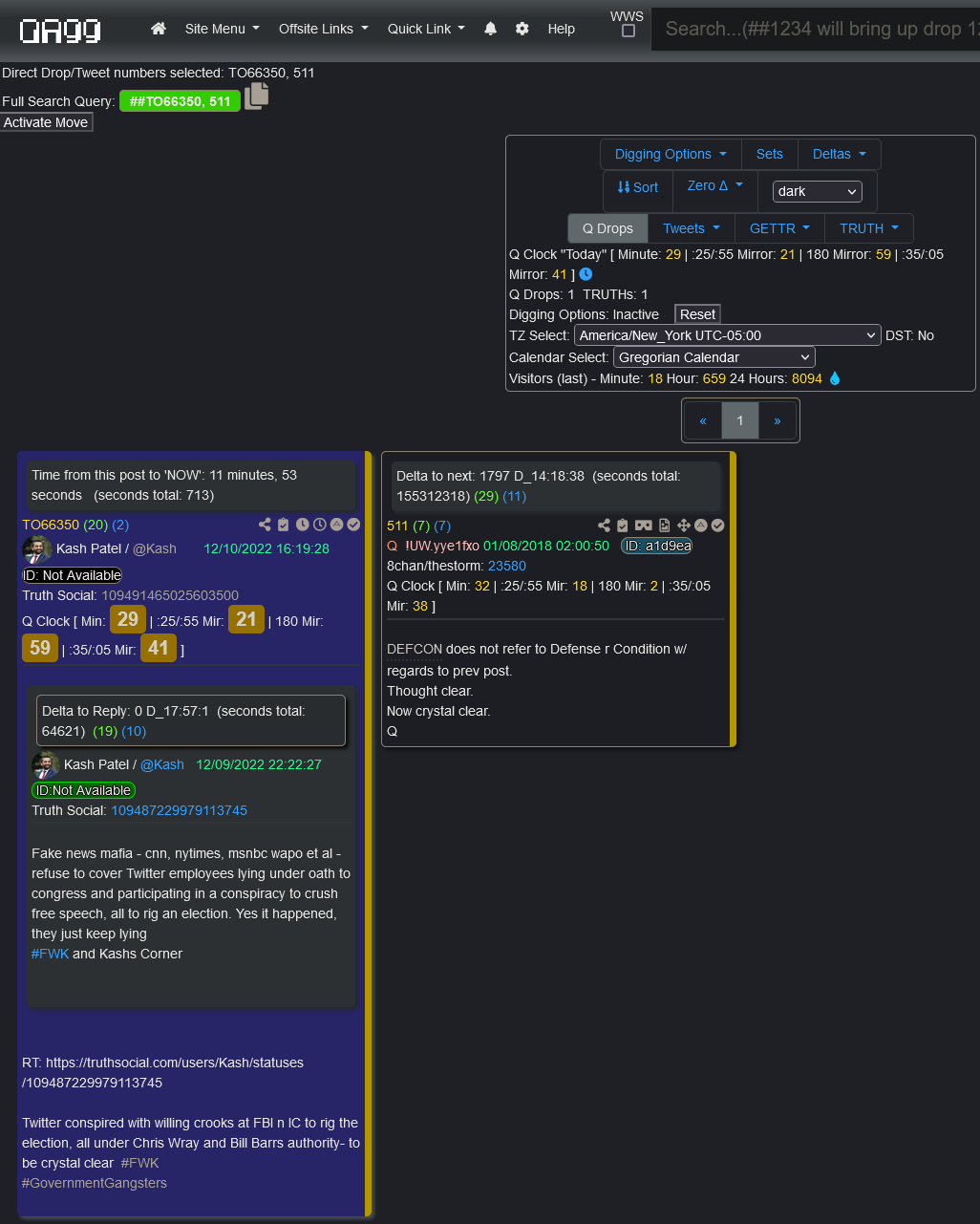This screenshot has height=1224, width=980.
Task: Click VR goggles icon on drop 511
Action: [643, 526]
